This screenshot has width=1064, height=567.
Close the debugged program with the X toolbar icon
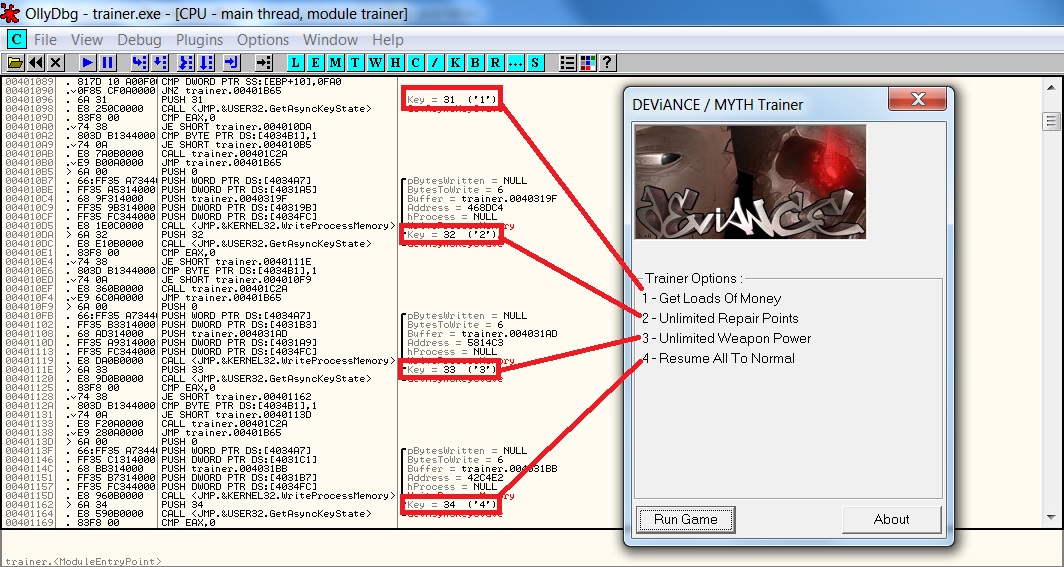click(x=56, y=62)
